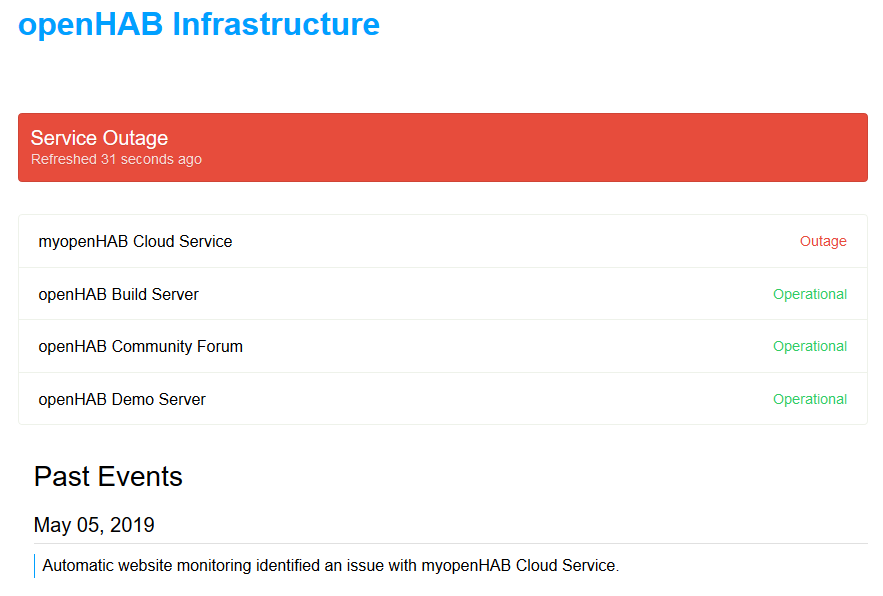Screen dimensions: 883x596
Task: Click the Past Events heading
Action: click(x=108, y=476)
